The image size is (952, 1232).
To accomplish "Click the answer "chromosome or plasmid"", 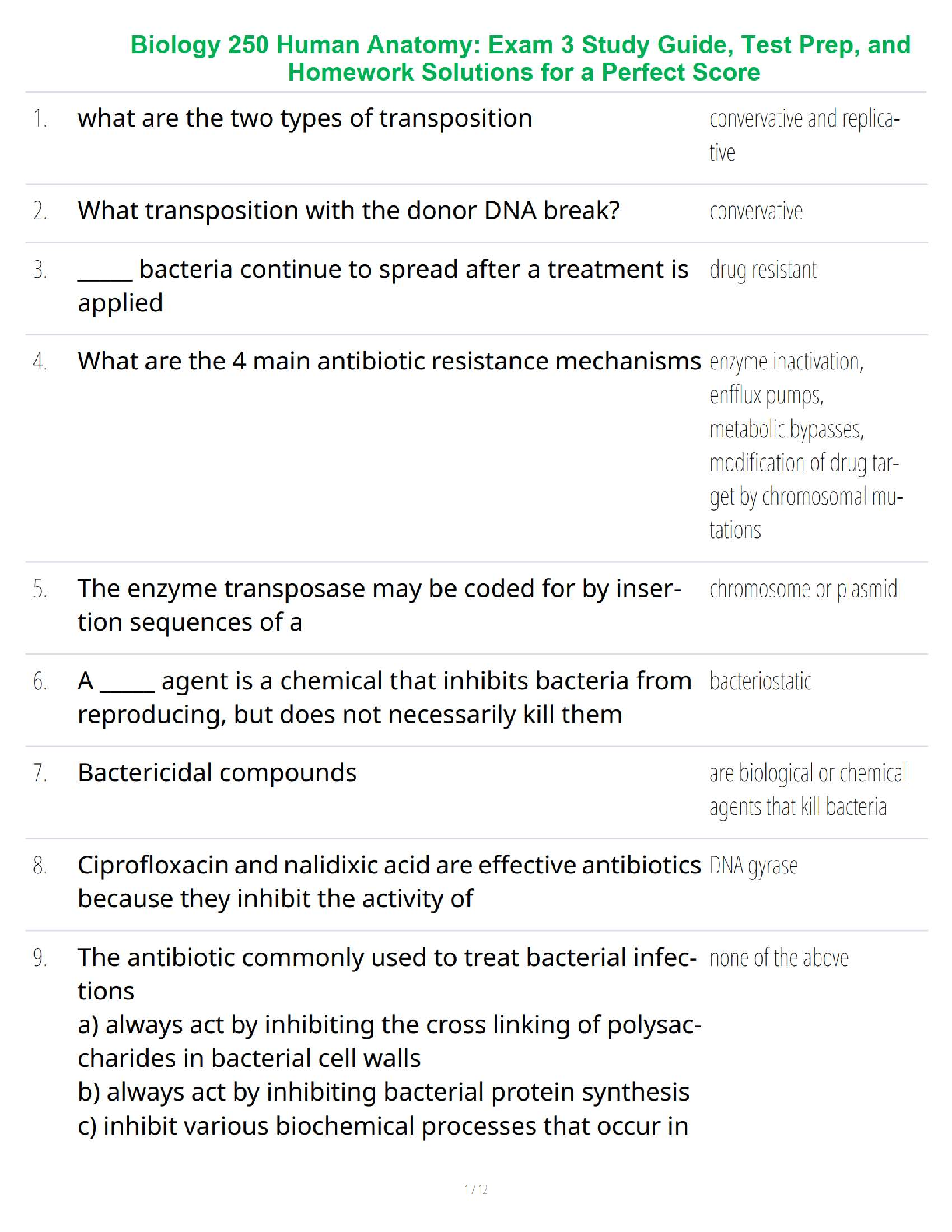I will (x=803, y=590).
